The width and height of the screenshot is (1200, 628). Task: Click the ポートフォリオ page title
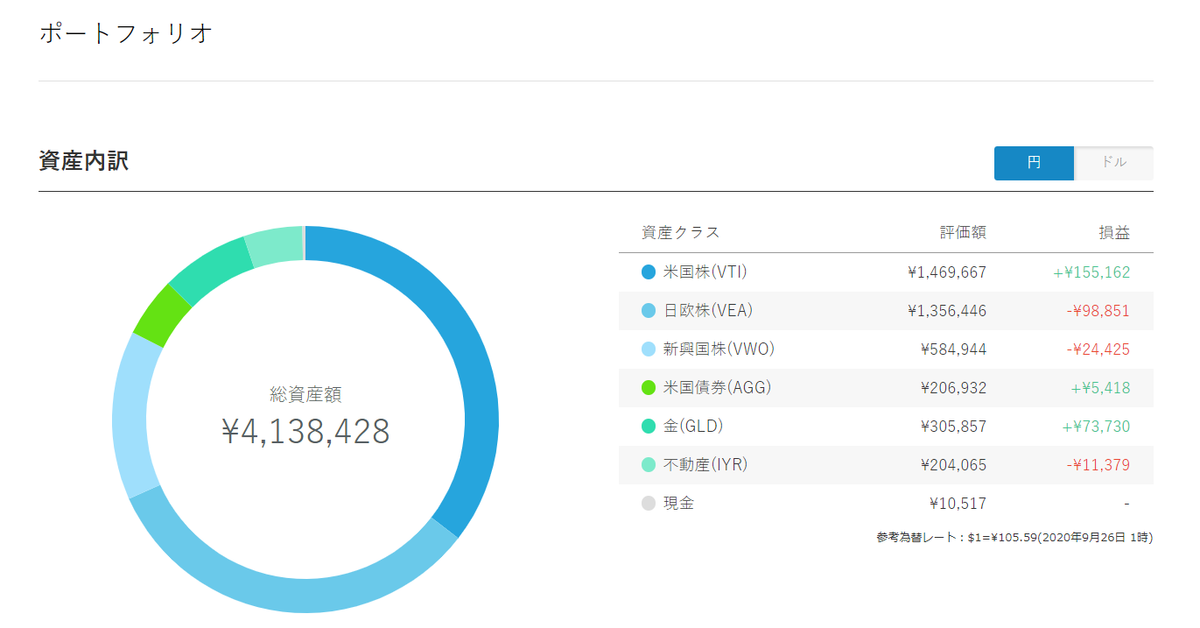(x=126, y=33)
